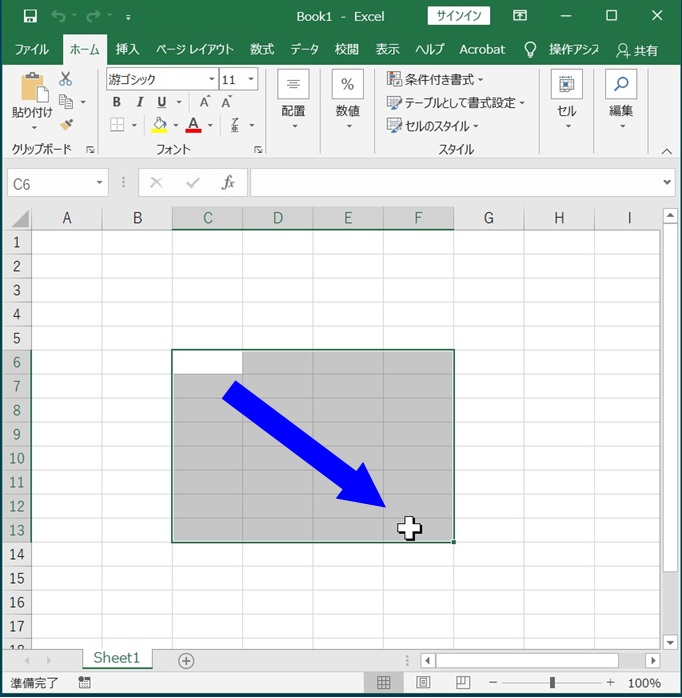
Task: Switch to the 校閲 tab
Action: pos(346,49)
